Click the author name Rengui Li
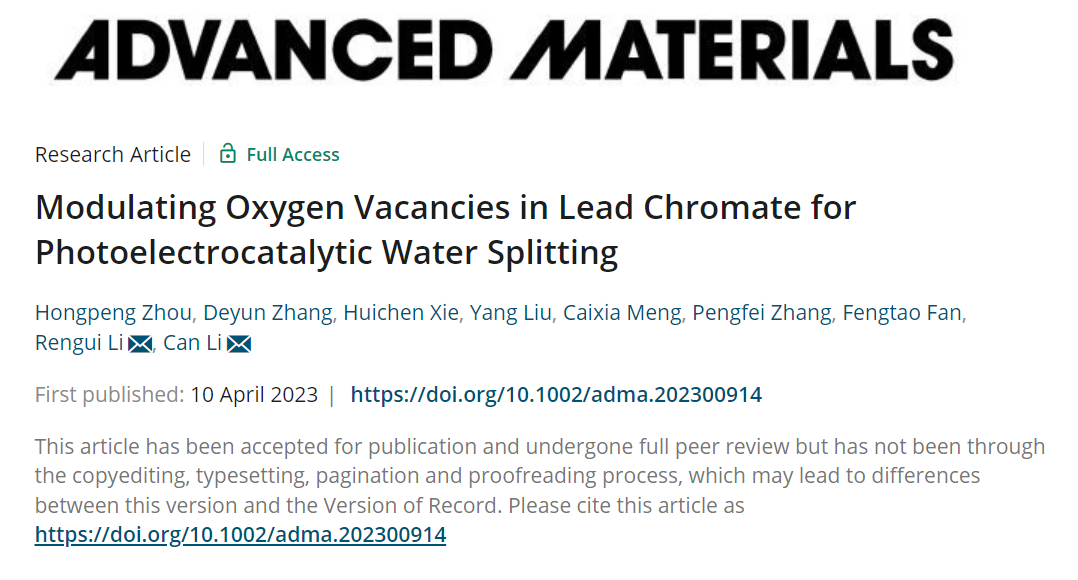The image size is (1078, 580). click(x=79, y=343)
